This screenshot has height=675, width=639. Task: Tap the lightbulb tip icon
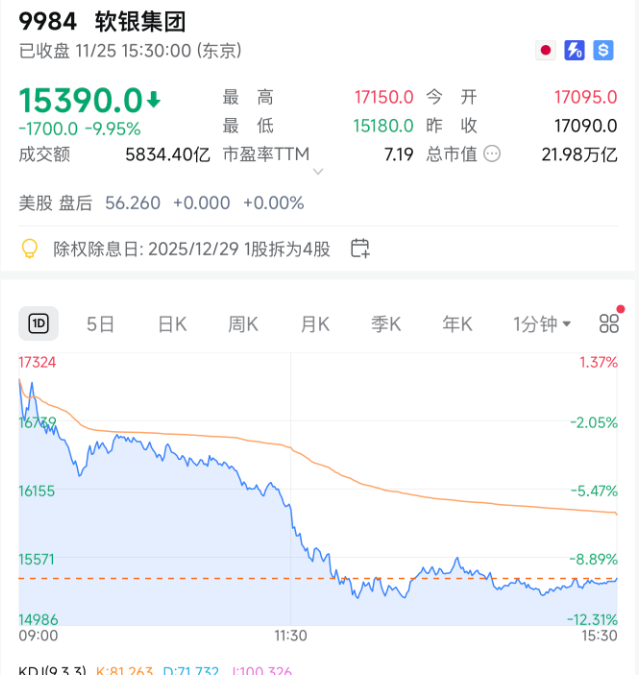(x=30, y=248)
